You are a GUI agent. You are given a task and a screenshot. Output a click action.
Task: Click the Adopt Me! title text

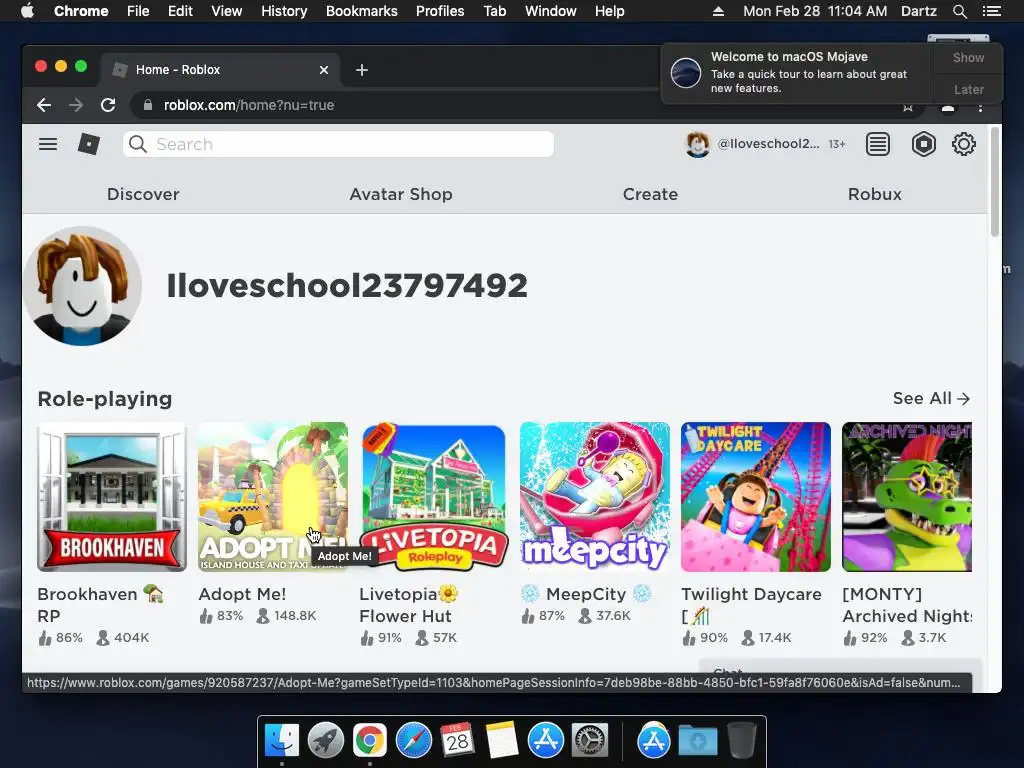(x=242, y=594)
